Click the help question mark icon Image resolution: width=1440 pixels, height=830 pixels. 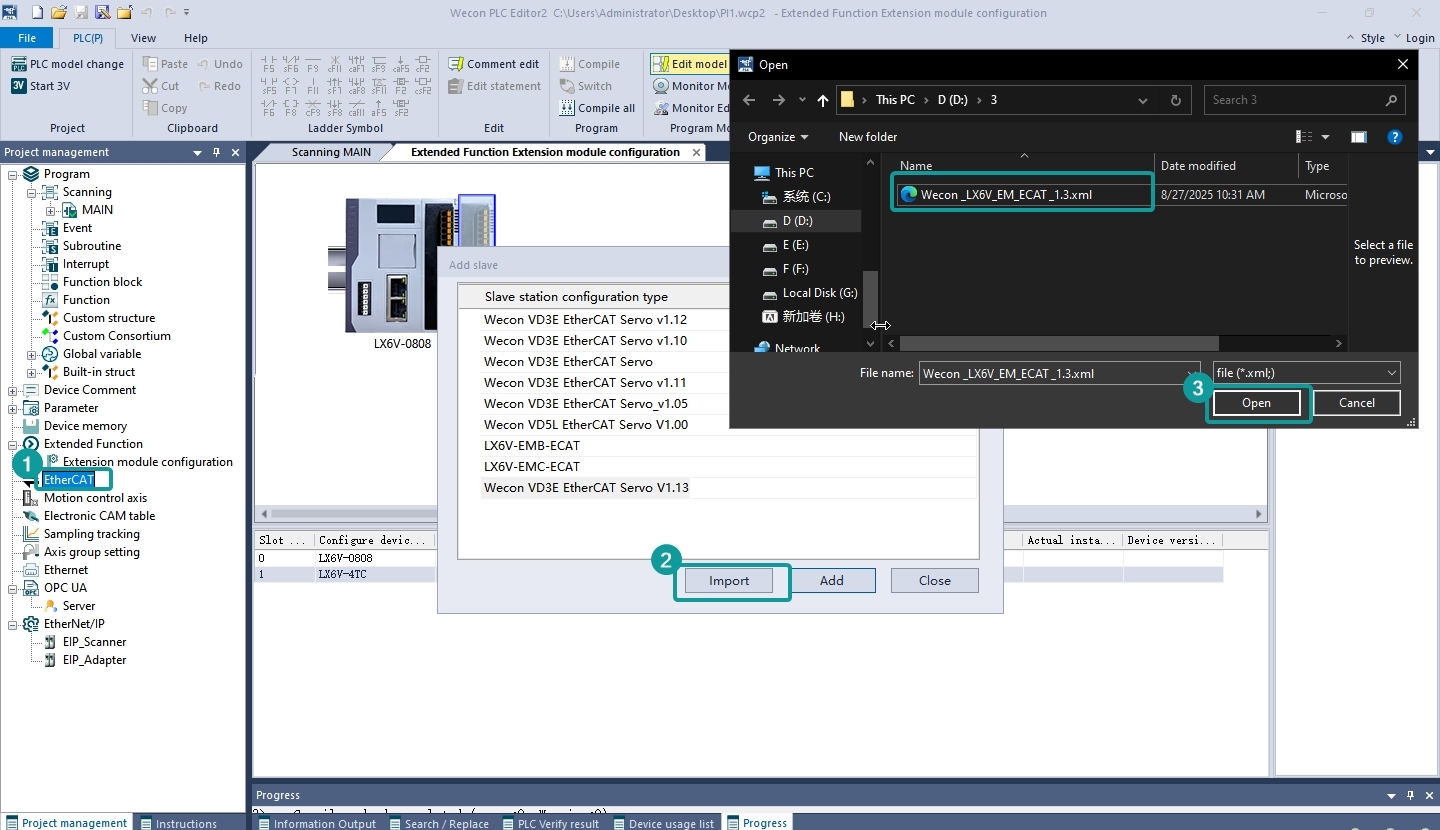point(1395,137)
